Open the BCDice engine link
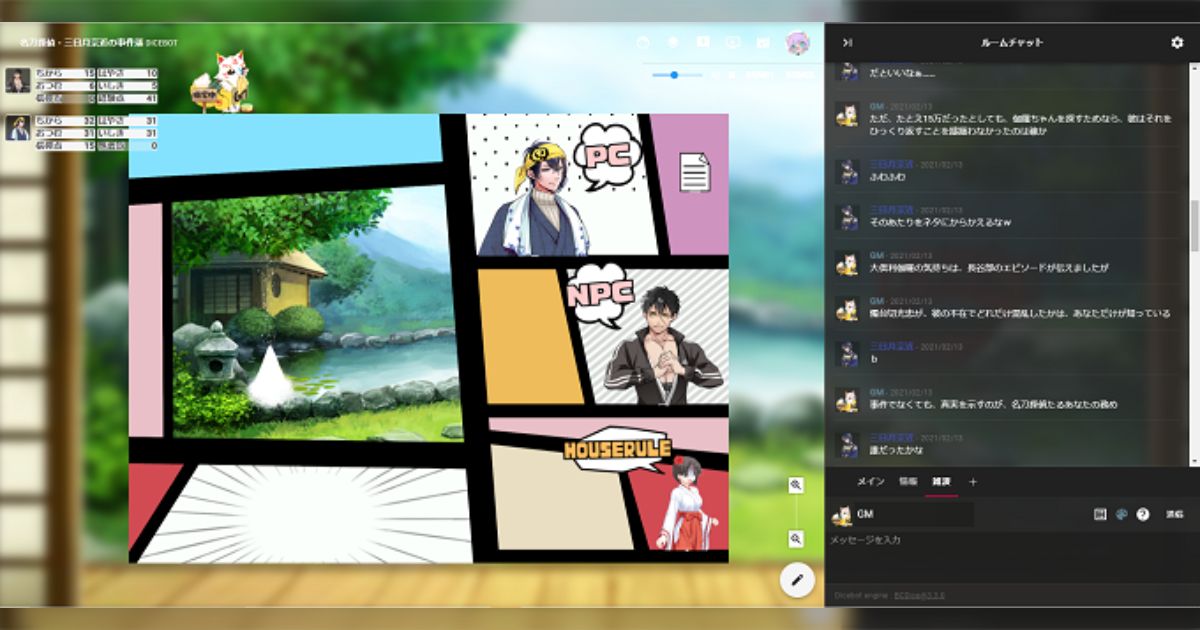Image resolution: width=1200 pixels, height=630 pixels. 919,595
